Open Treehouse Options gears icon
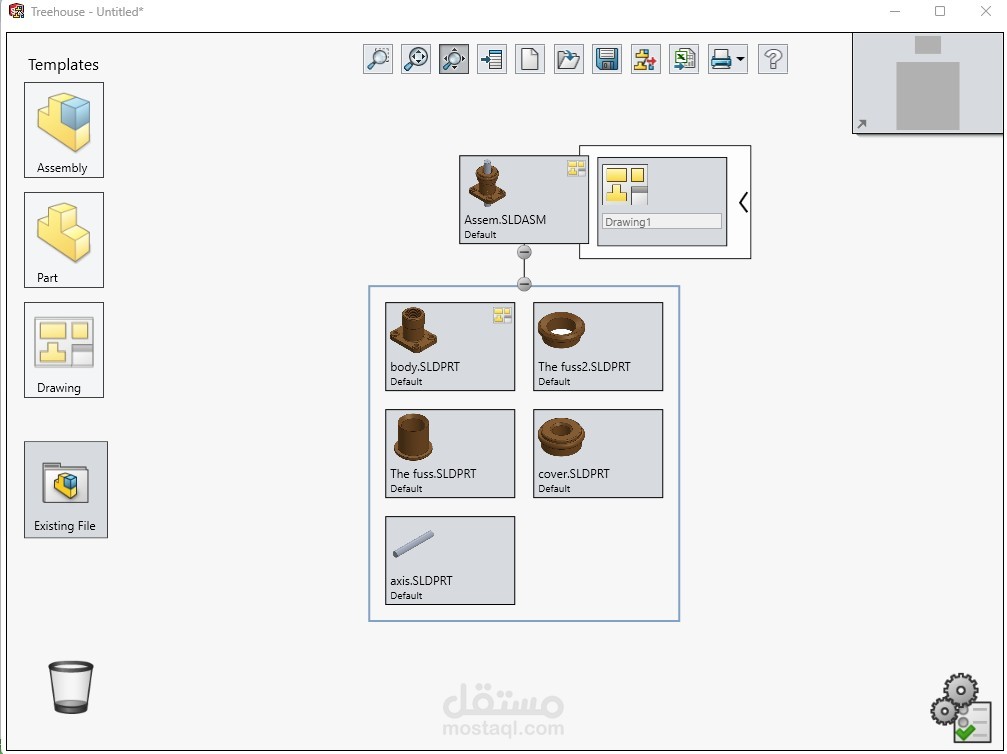1007x754 pixels. pyautogui.click(x=961, y=708)
